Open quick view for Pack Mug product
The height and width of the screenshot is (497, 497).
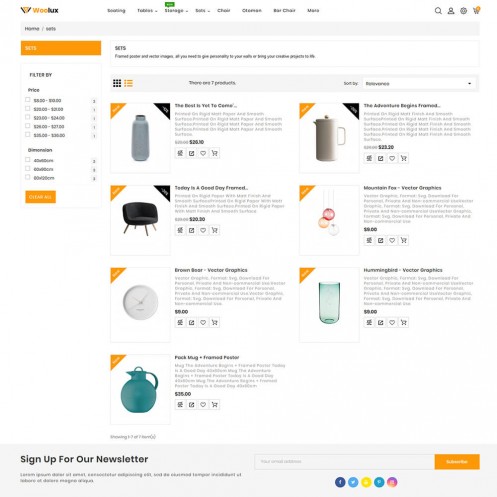[192, 405]
